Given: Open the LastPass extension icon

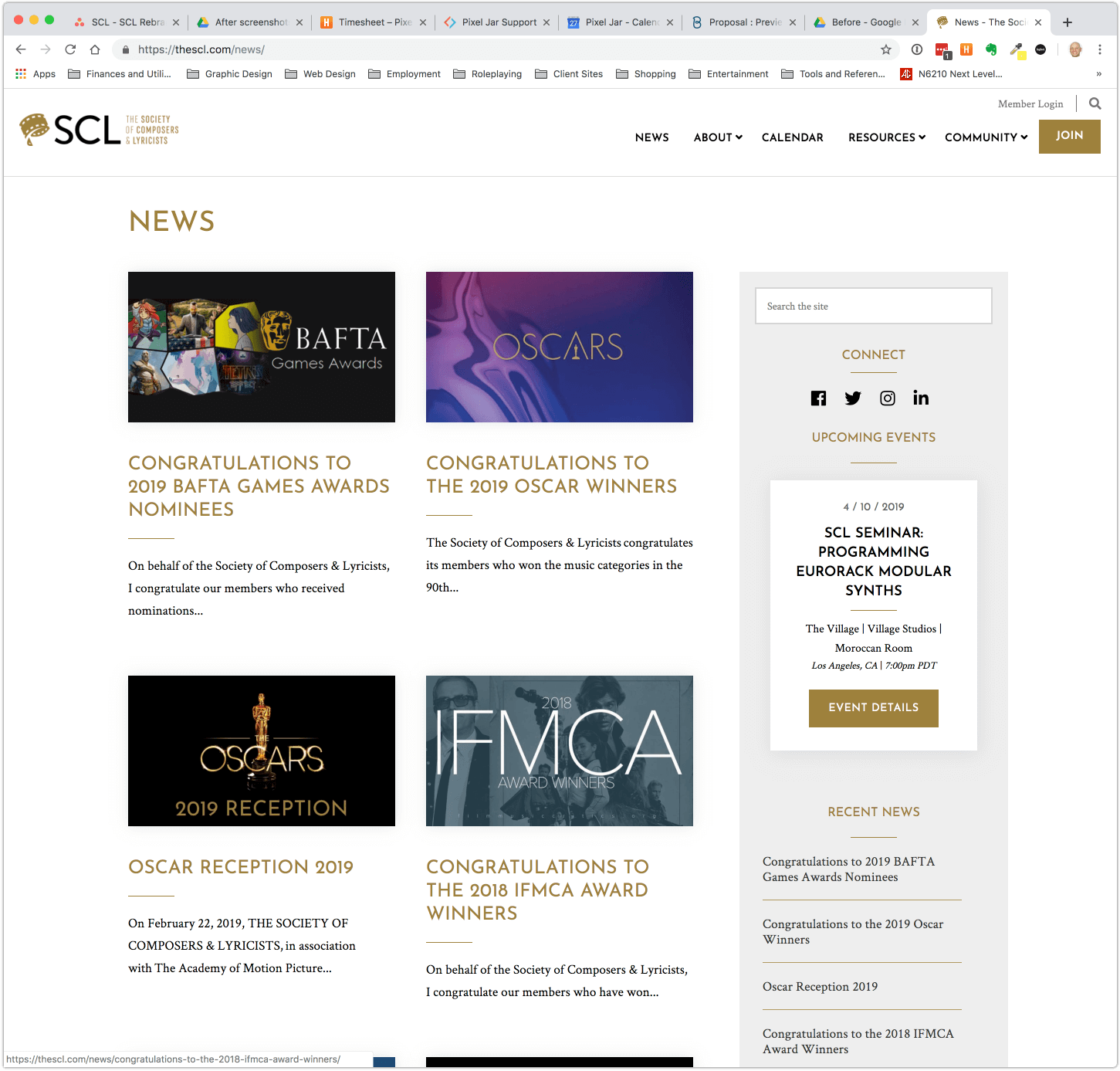Looking at the screenshot, I should pyautogui.click(x=942, y=50).
